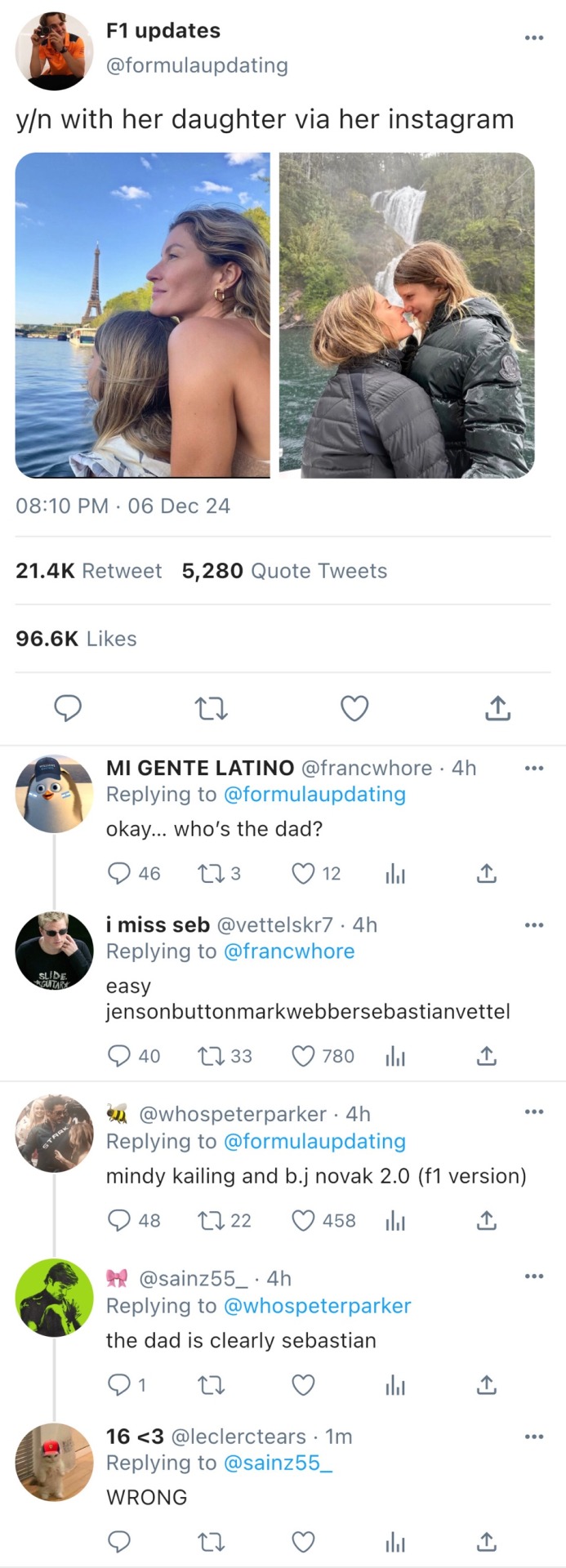
Task: View analytics for the WRONG reply
Action: [395, 1542]
